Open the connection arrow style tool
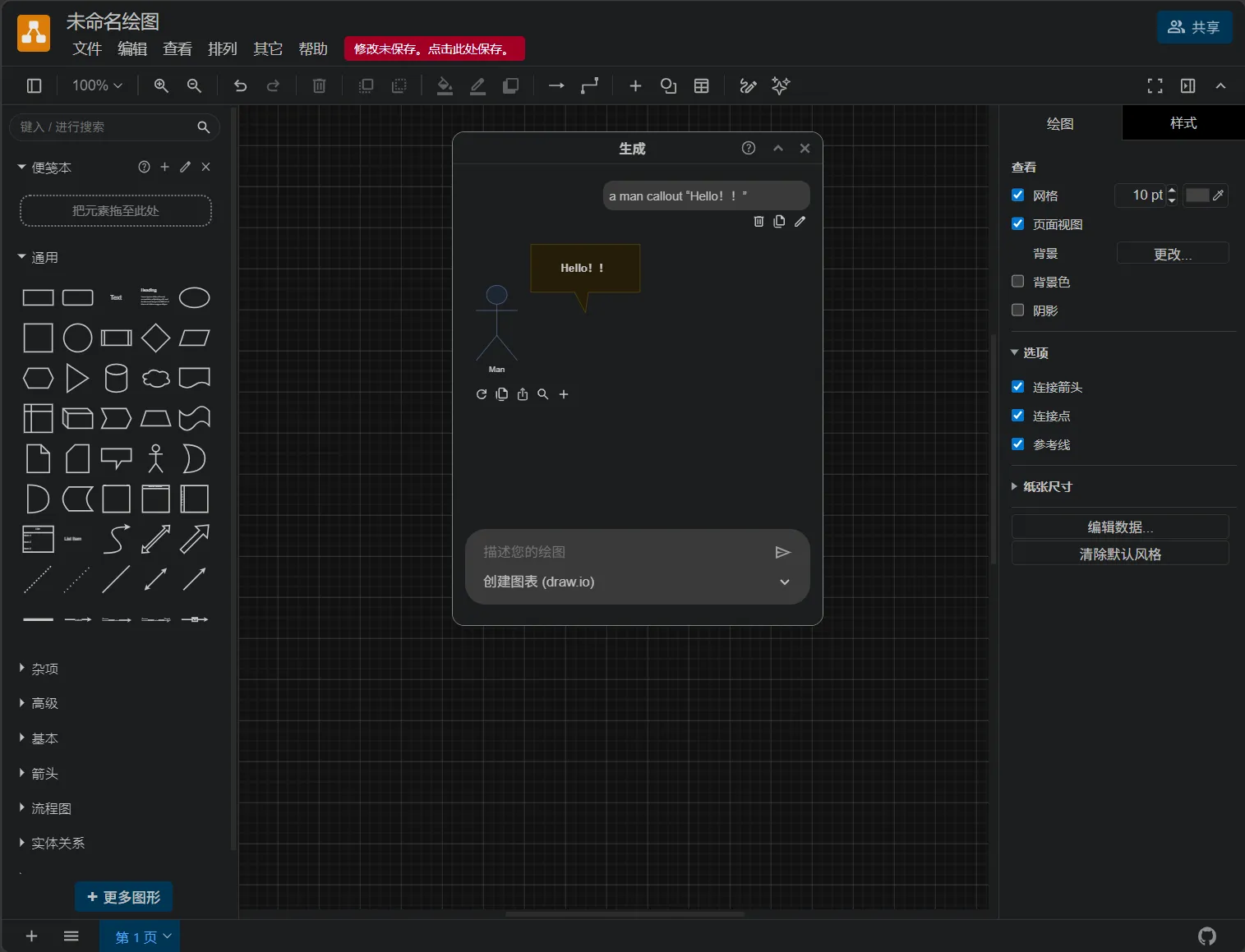The image size is (1245, 952). pyautogui.click(x=556, y=85)
